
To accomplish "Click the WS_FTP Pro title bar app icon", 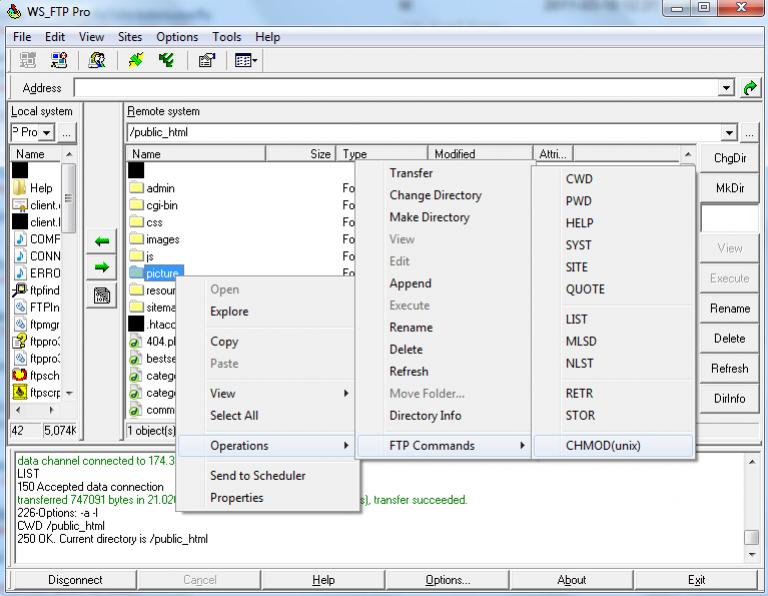I will coord(14,11).
